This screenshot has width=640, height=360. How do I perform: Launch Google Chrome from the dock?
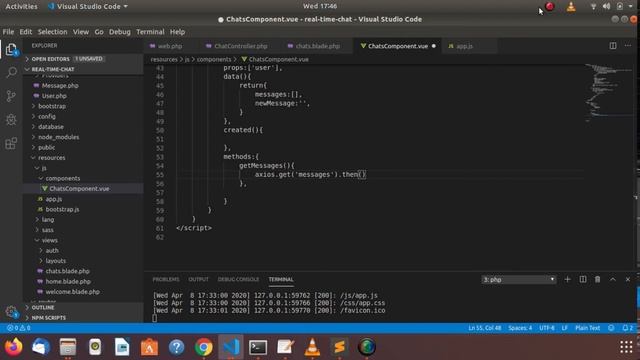point(204,347)
